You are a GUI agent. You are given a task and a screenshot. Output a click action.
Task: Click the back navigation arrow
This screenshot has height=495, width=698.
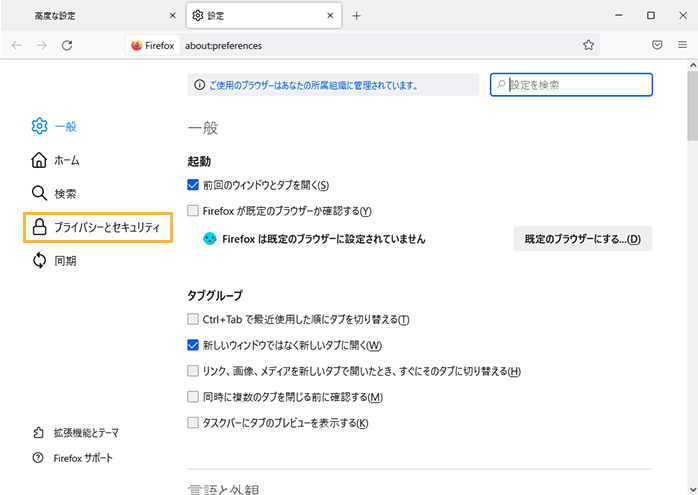pyautogui.click(x=17, y=45)
